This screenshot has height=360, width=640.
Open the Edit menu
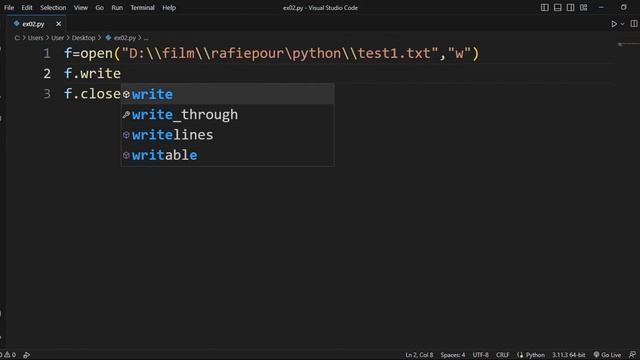[x=27, y=8]
